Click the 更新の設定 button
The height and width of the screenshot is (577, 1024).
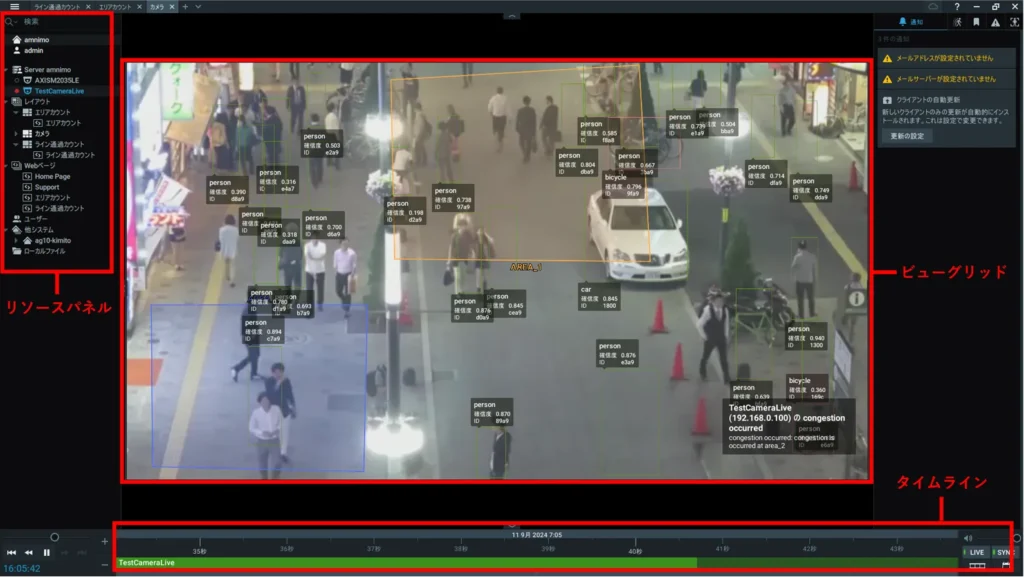(905, 135)
